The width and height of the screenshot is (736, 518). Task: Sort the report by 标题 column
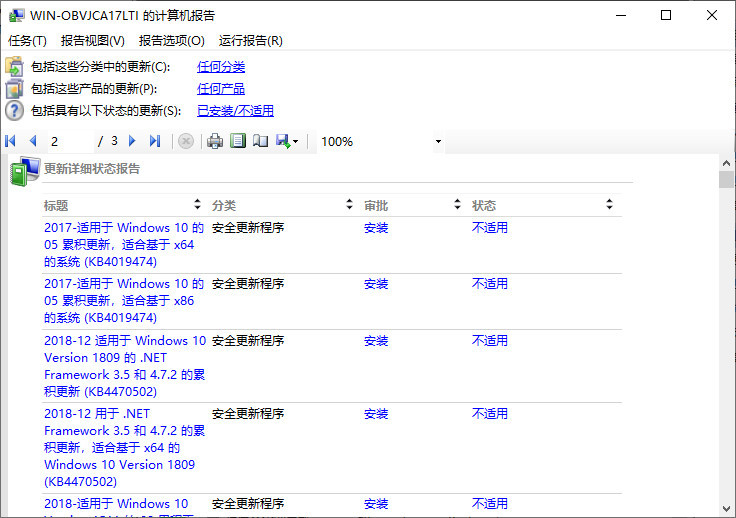[x=197, y=205]
